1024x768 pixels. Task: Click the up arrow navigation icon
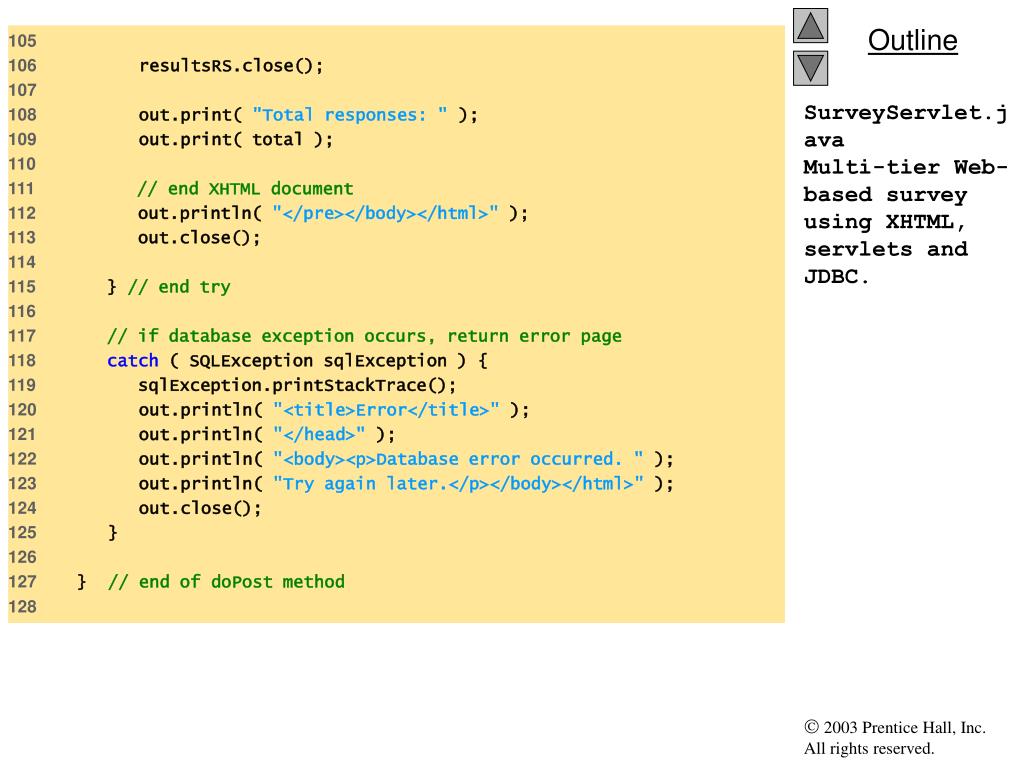click(810, 25)
